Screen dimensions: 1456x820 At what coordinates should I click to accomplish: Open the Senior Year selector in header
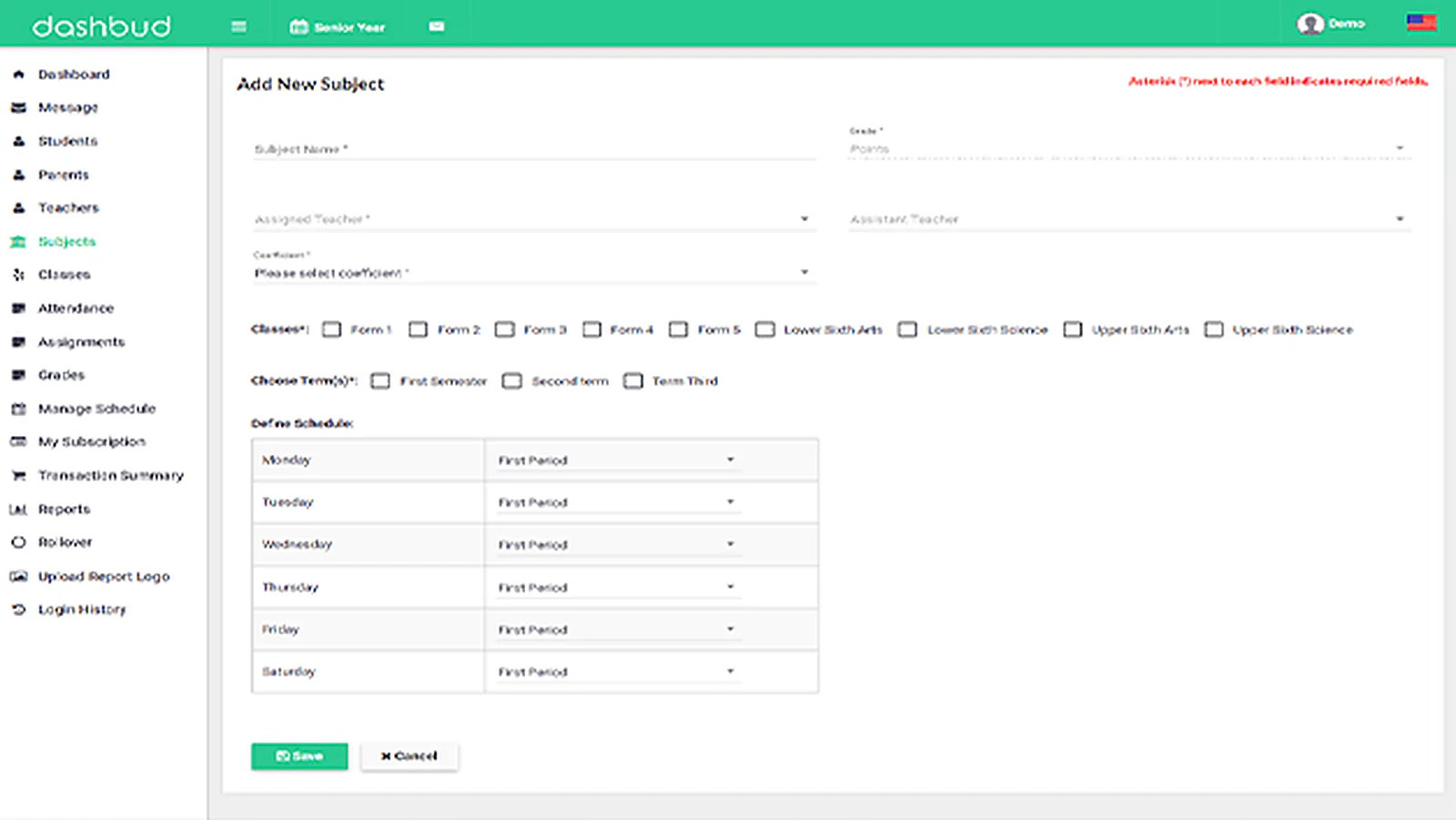(x=338, y=27)
